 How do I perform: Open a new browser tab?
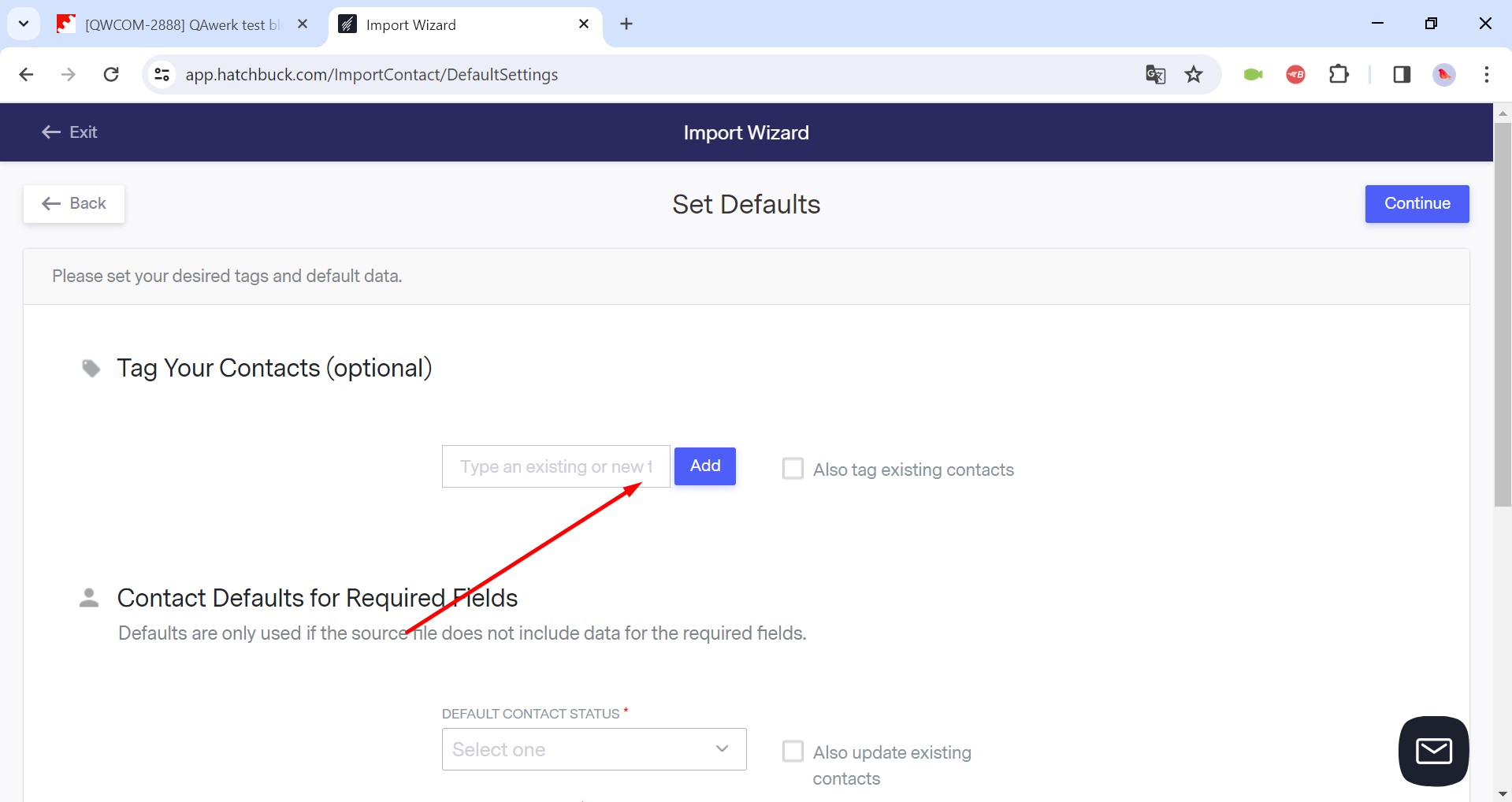click(626, 24)
